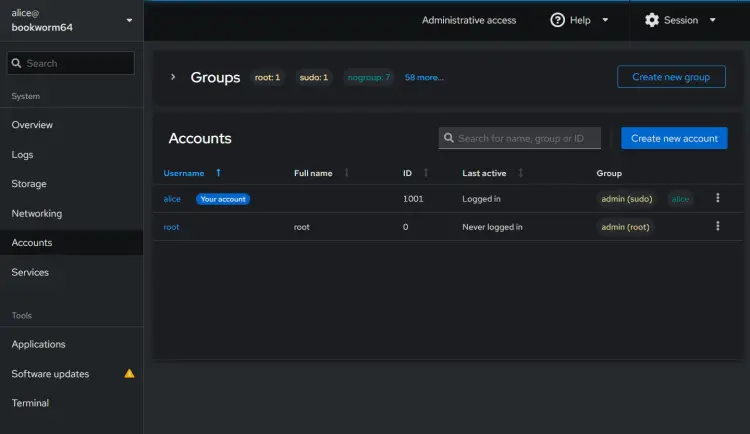Open the Help dropdown menu
This screenshot has height=434, width=750.
click(x=579, y=20)
